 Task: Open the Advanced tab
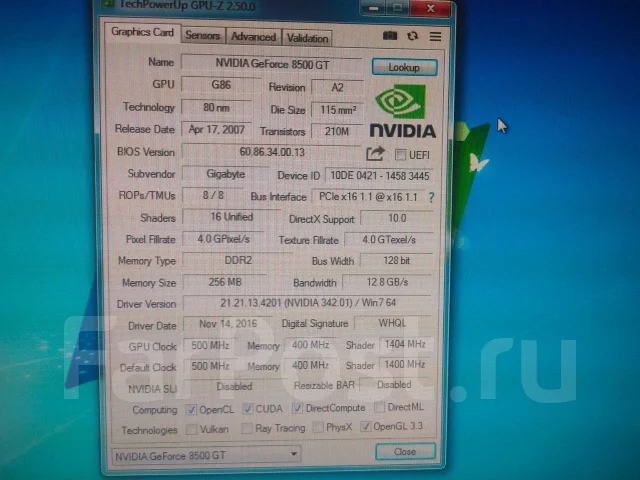[x=253, y=37]
